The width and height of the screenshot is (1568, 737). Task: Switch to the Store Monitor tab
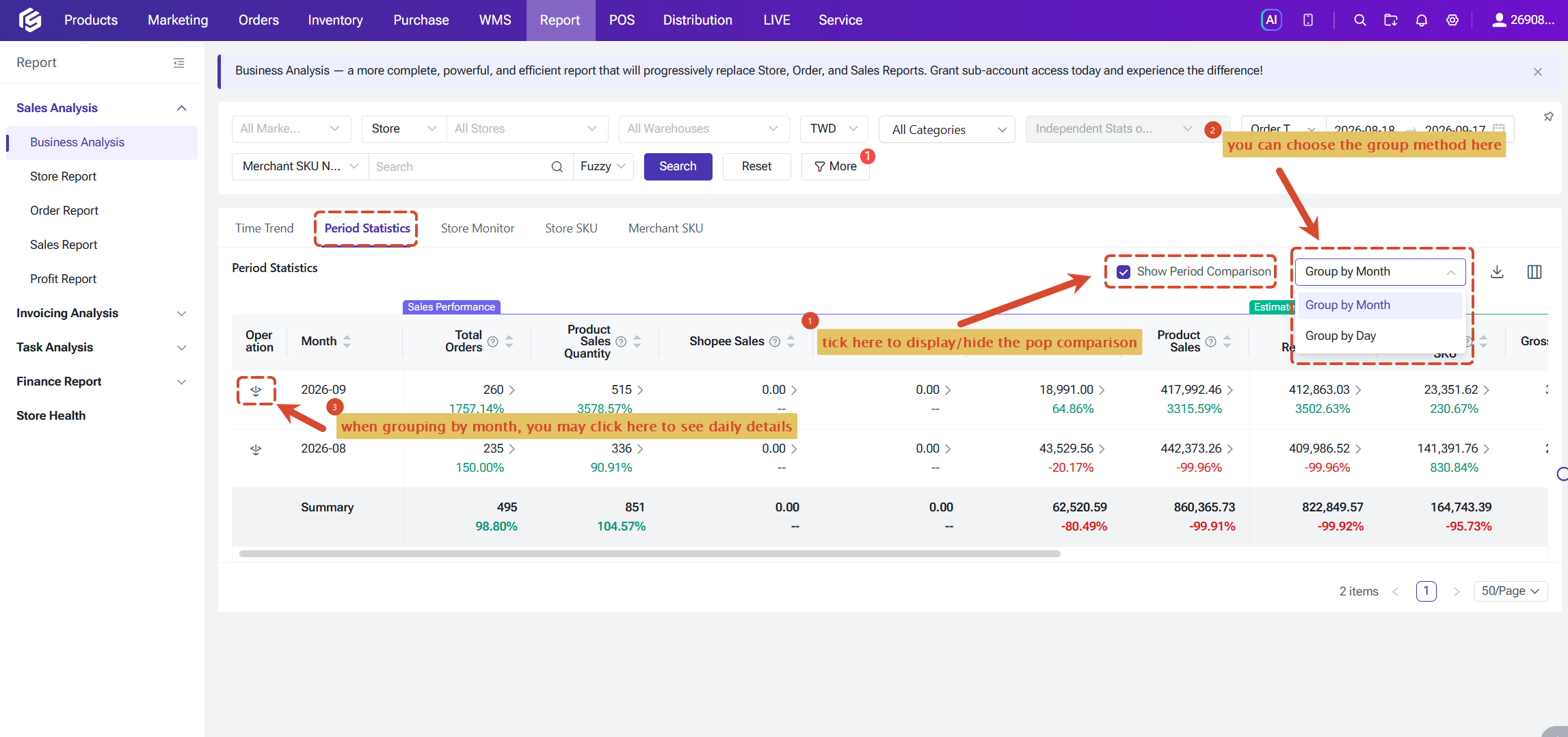point(477,228)
